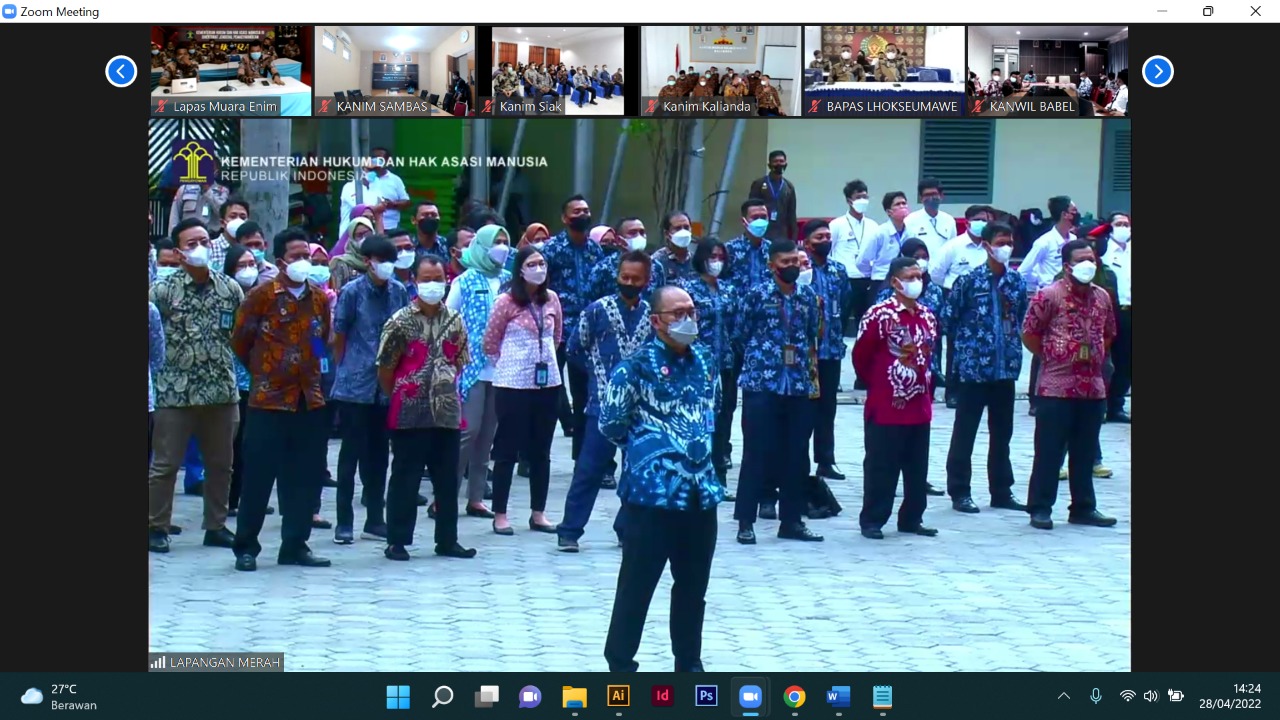Choose the BAPAS LHOKSEUMAWE video thumbnail
This screenshot has height=720, width=1280.
884,70
